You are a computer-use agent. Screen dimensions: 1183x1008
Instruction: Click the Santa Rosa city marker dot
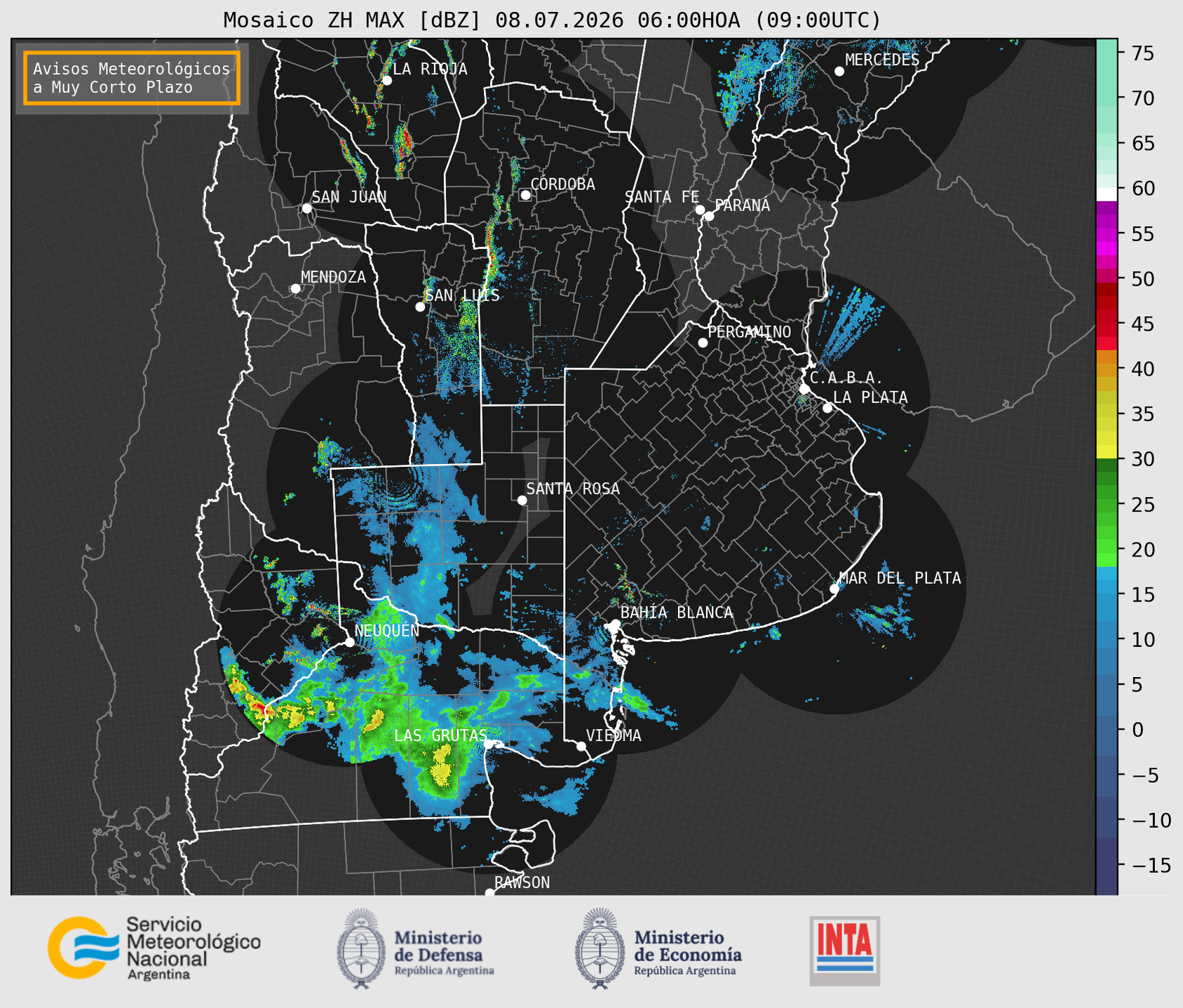522,500
